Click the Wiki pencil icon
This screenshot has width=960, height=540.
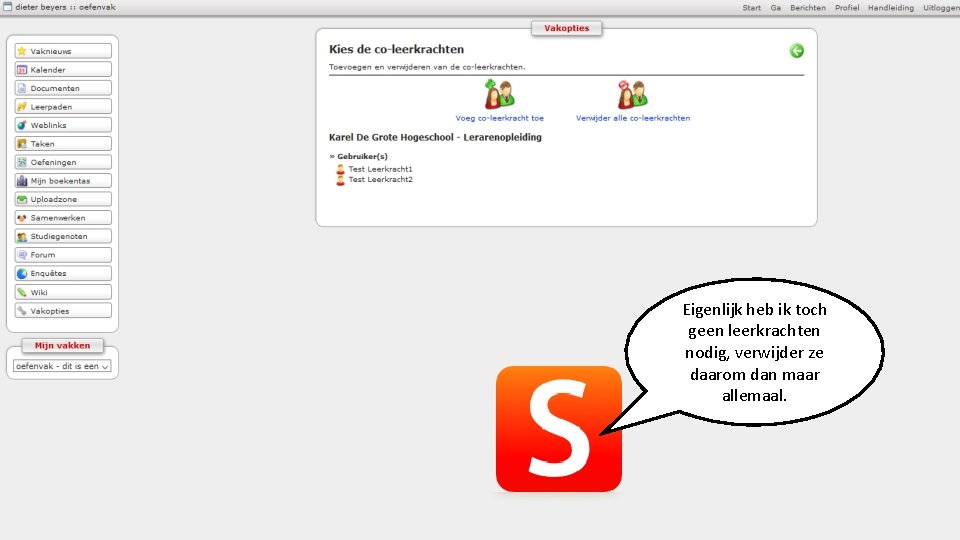tap(22, 292)
